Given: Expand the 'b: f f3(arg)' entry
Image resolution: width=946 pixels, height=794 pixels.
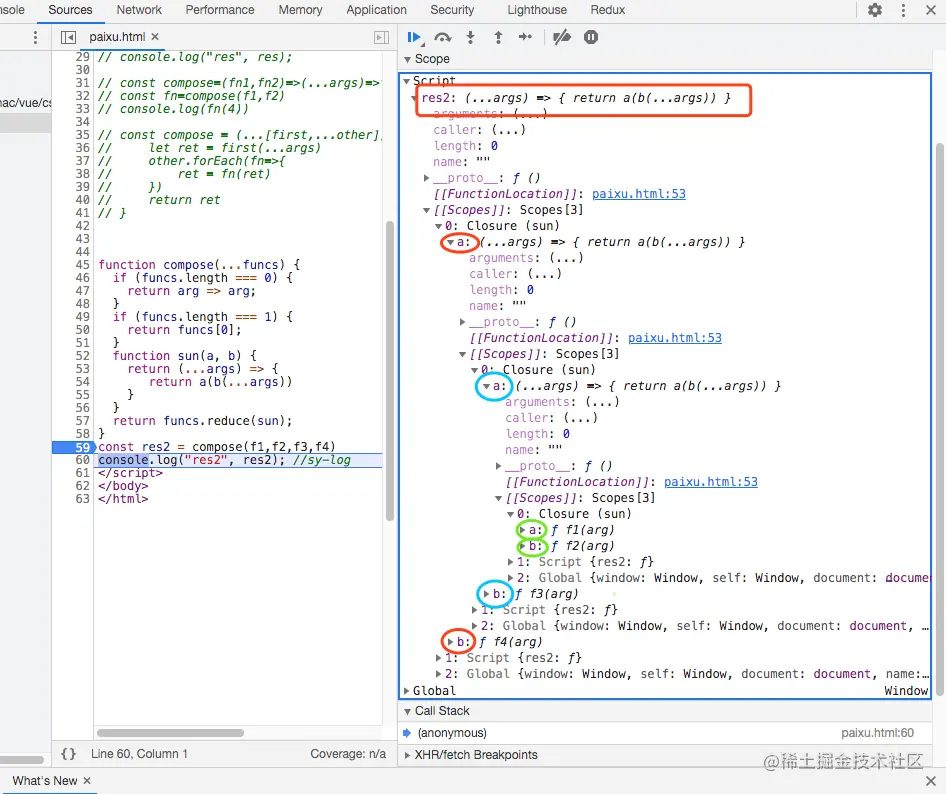Looking at the screenshot, I should (x=486, y=594).
